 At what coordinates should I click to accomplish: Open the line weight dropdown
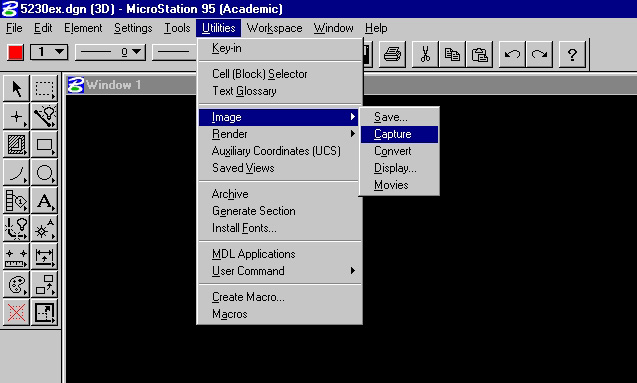pyautogui.click(x=174, y=52)
